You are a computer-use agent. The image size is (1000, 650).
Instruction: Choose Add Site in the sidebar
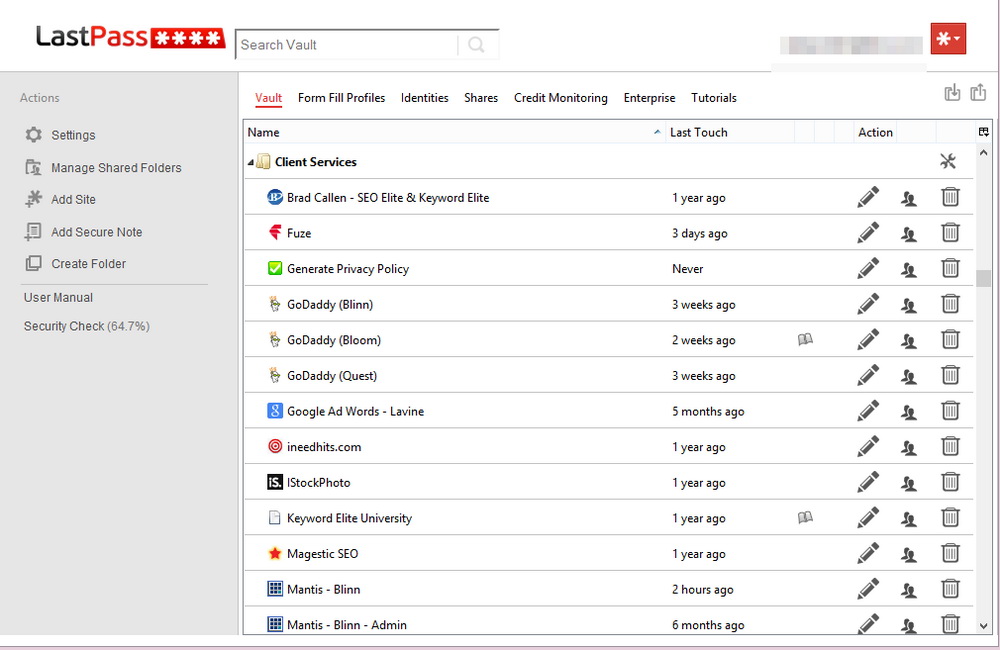tap(61, 200)
